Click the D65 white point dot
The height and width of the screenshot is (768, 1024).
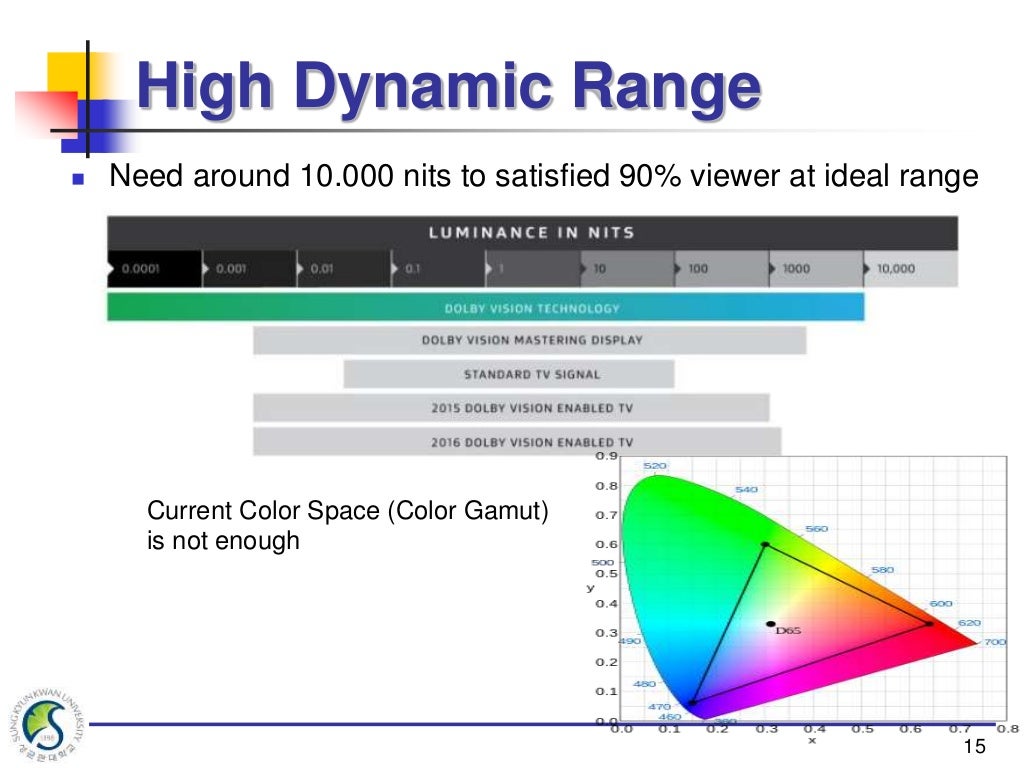(771, 624)
